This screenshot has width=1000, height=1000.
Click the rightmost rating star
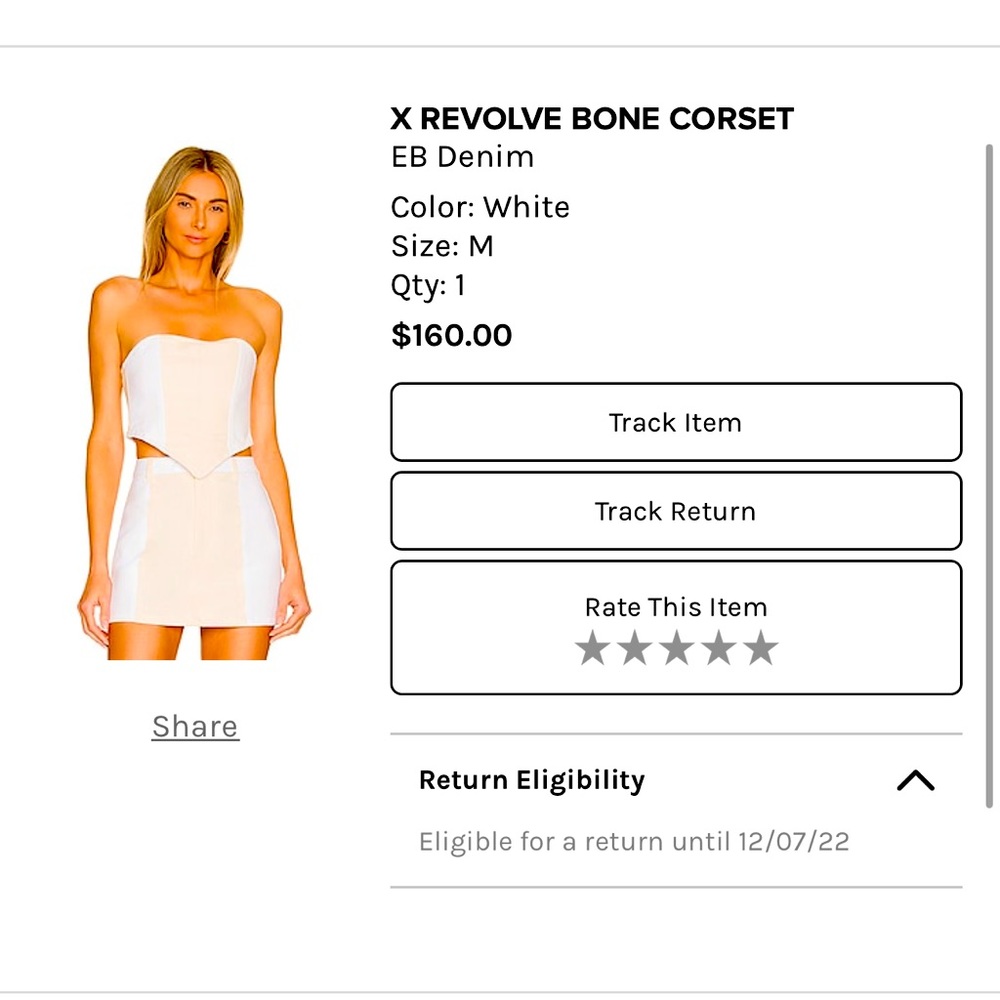[761, 647]
